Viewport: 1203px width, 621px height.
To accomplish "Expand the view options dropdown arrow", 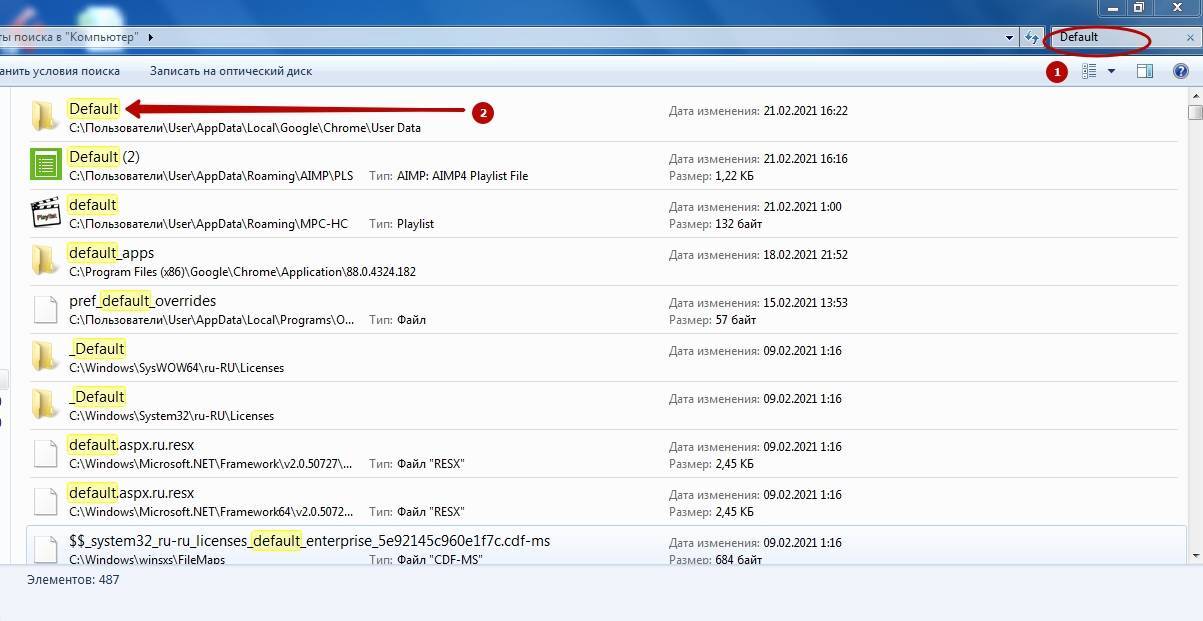I will 1111,71.
